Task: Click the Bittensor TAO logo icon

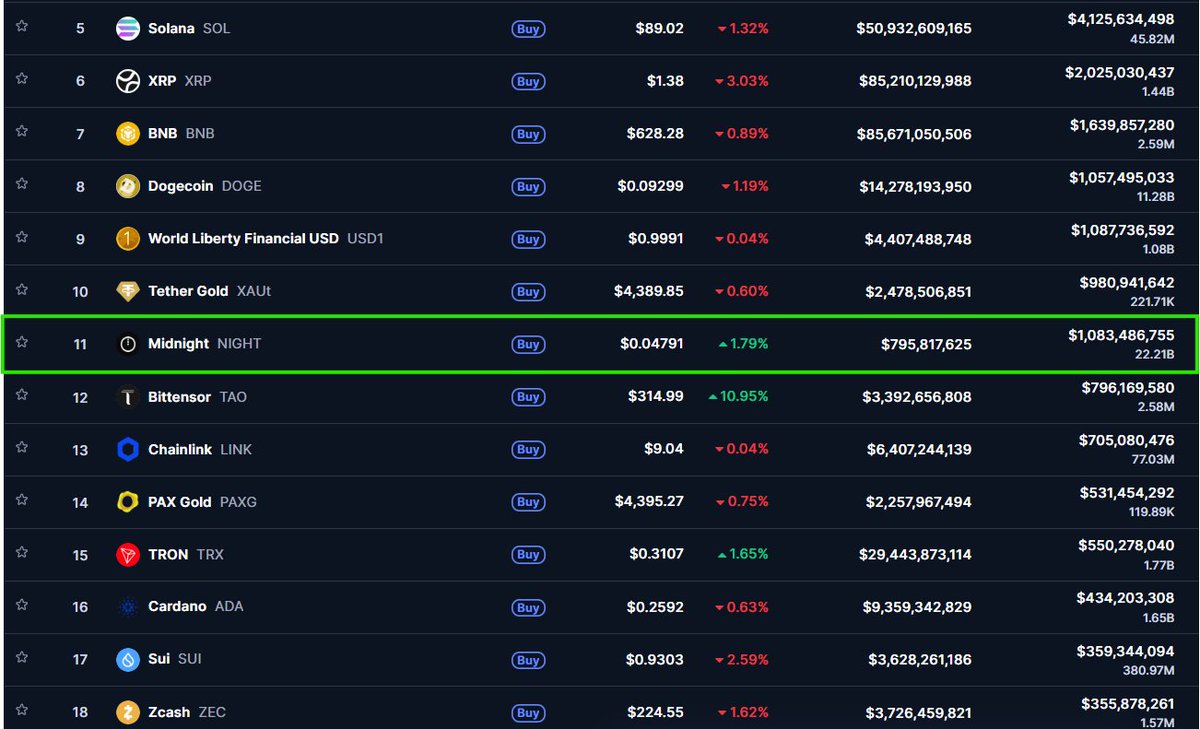Action: [128, 397]
